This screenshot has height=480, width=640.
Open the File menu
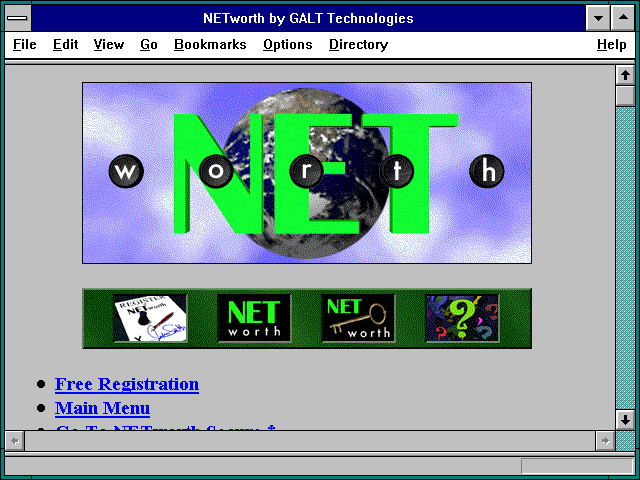[x=24, y=44]
